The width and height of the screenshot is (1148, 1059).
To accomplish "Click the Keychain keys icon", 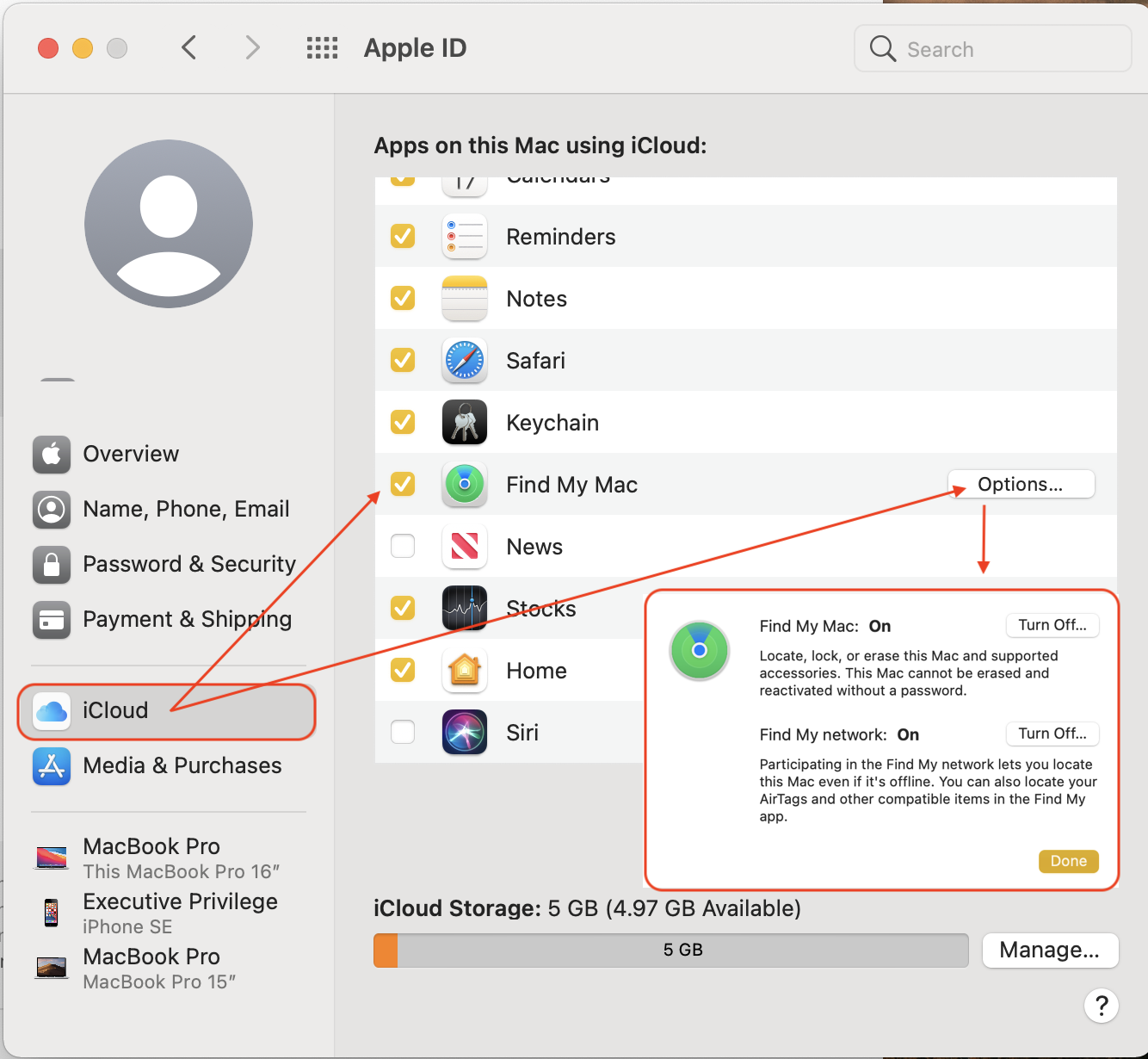I will point(465,423).
